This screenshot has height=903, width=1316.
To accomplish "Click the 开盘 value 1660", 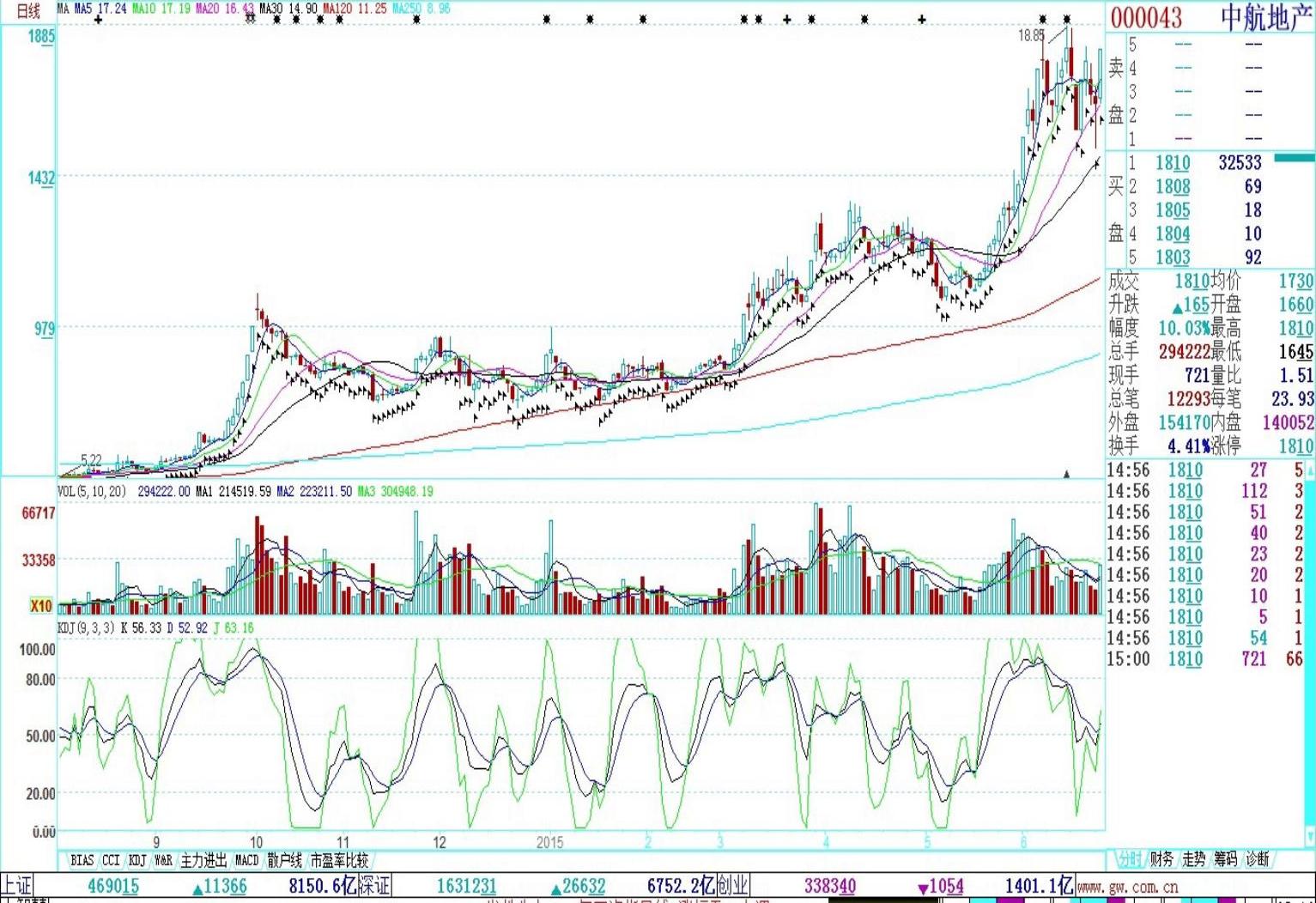I will [1295, 304].
